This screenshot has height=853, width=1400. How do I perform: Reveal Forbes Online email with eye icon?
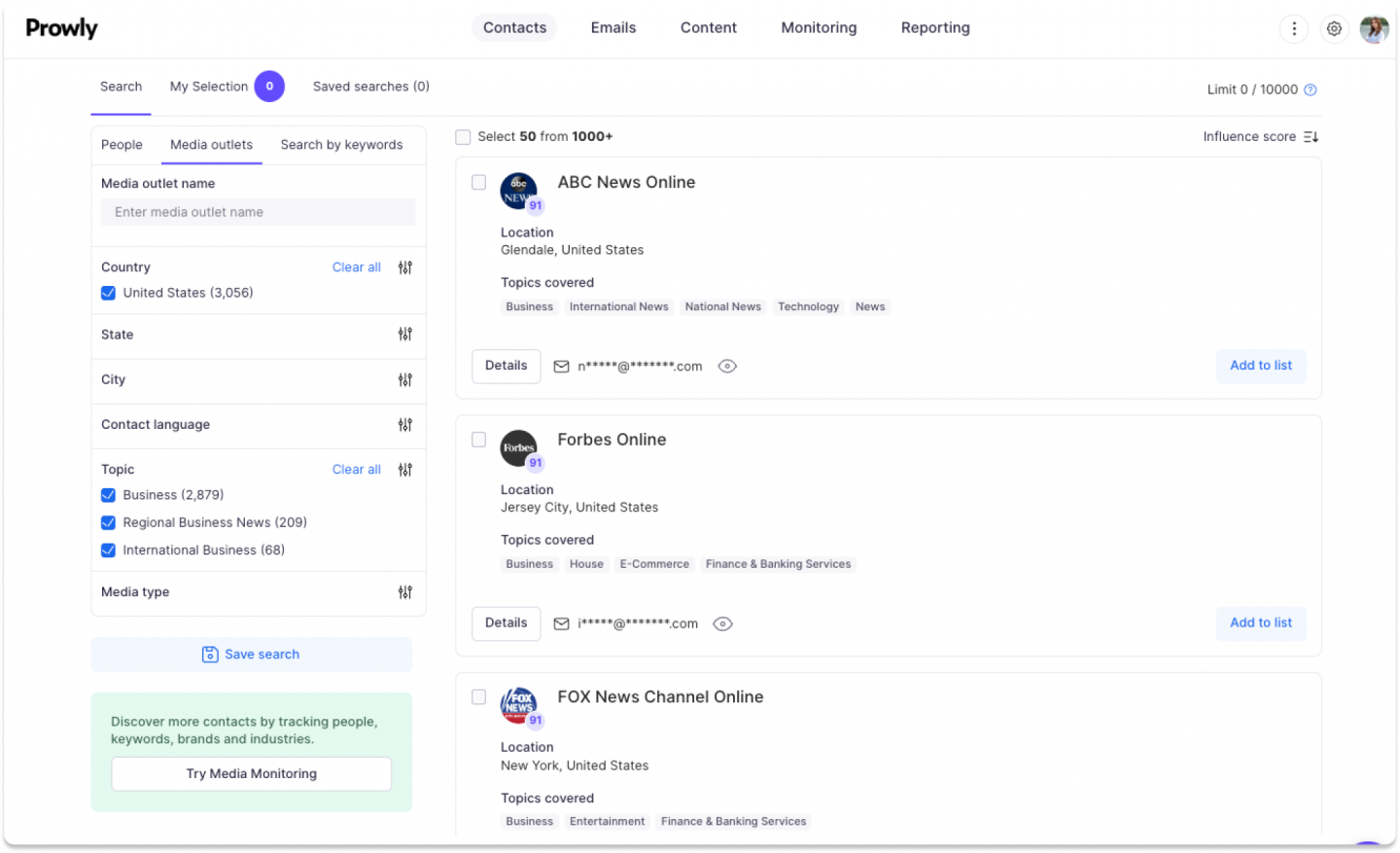[x=722, y=624]
